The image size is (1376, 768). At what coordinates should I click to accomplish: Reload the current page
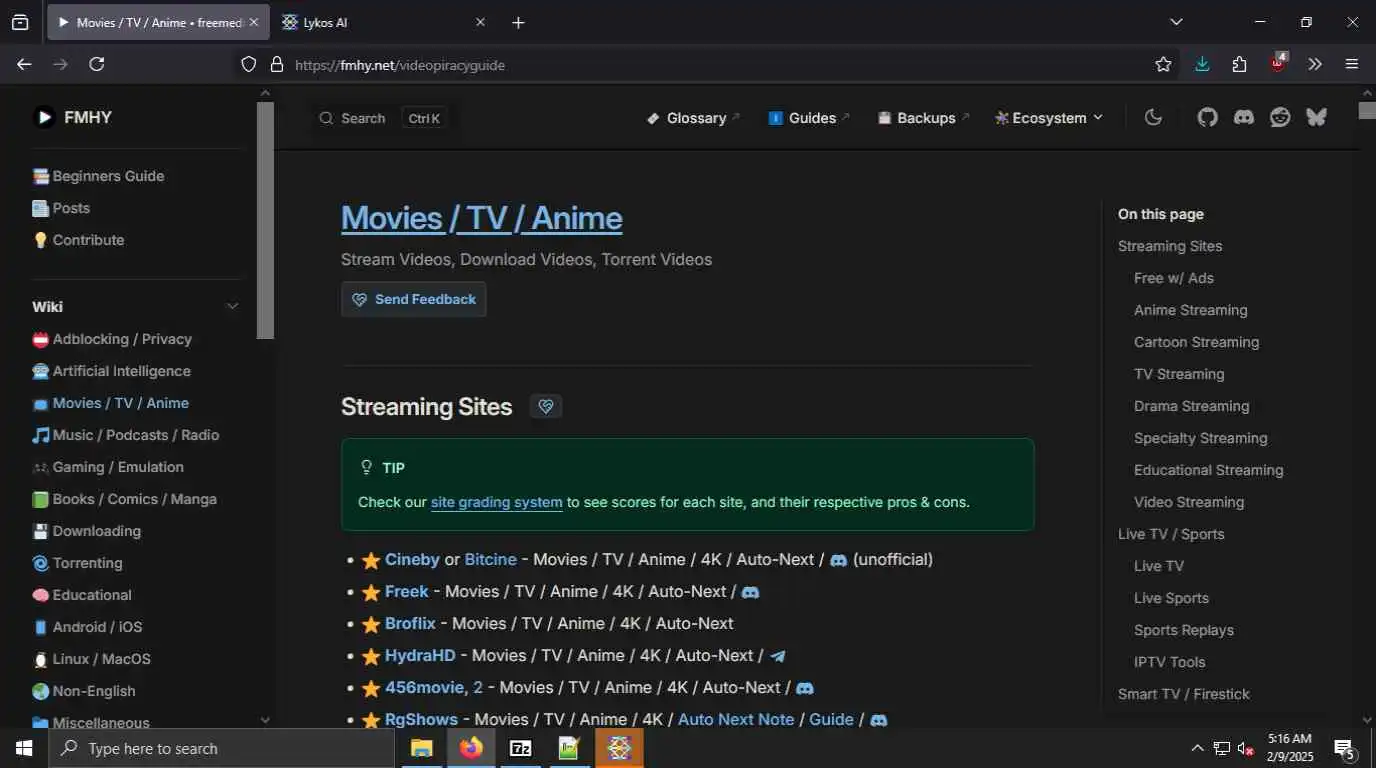97,64
